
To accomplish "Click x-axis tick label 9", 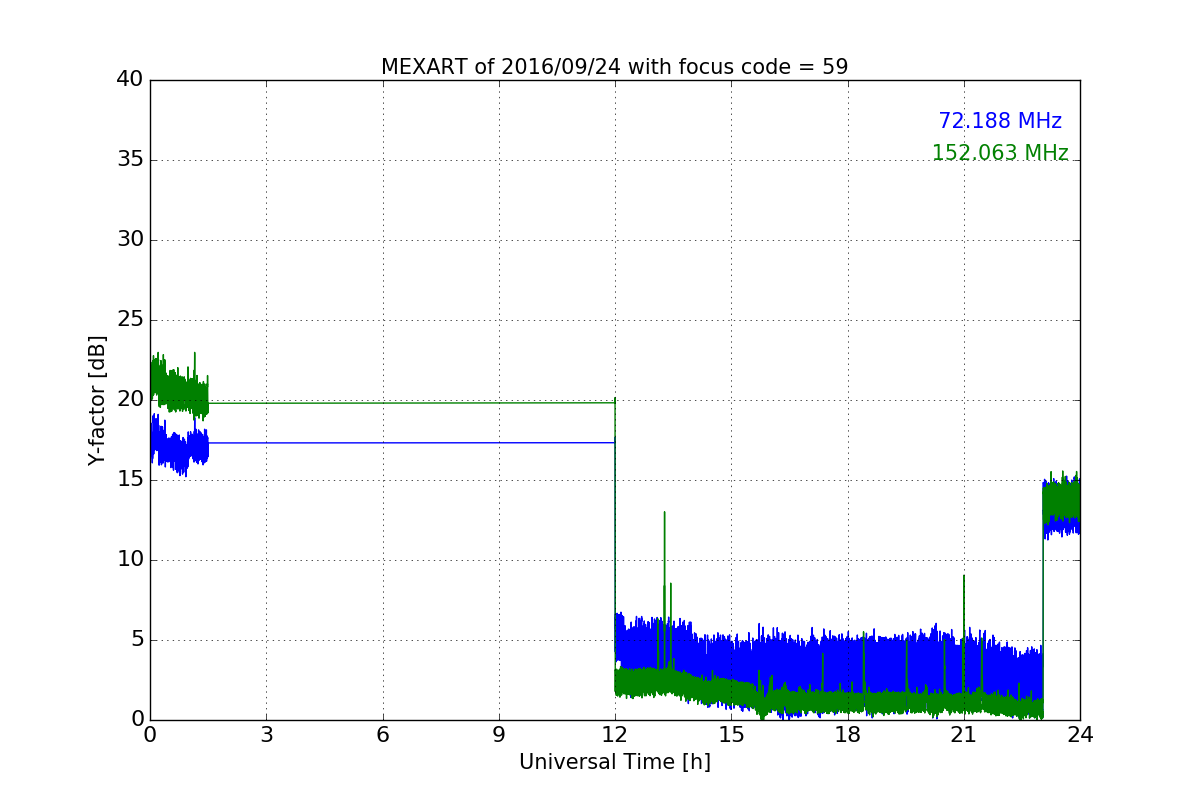I will [498, 734].
